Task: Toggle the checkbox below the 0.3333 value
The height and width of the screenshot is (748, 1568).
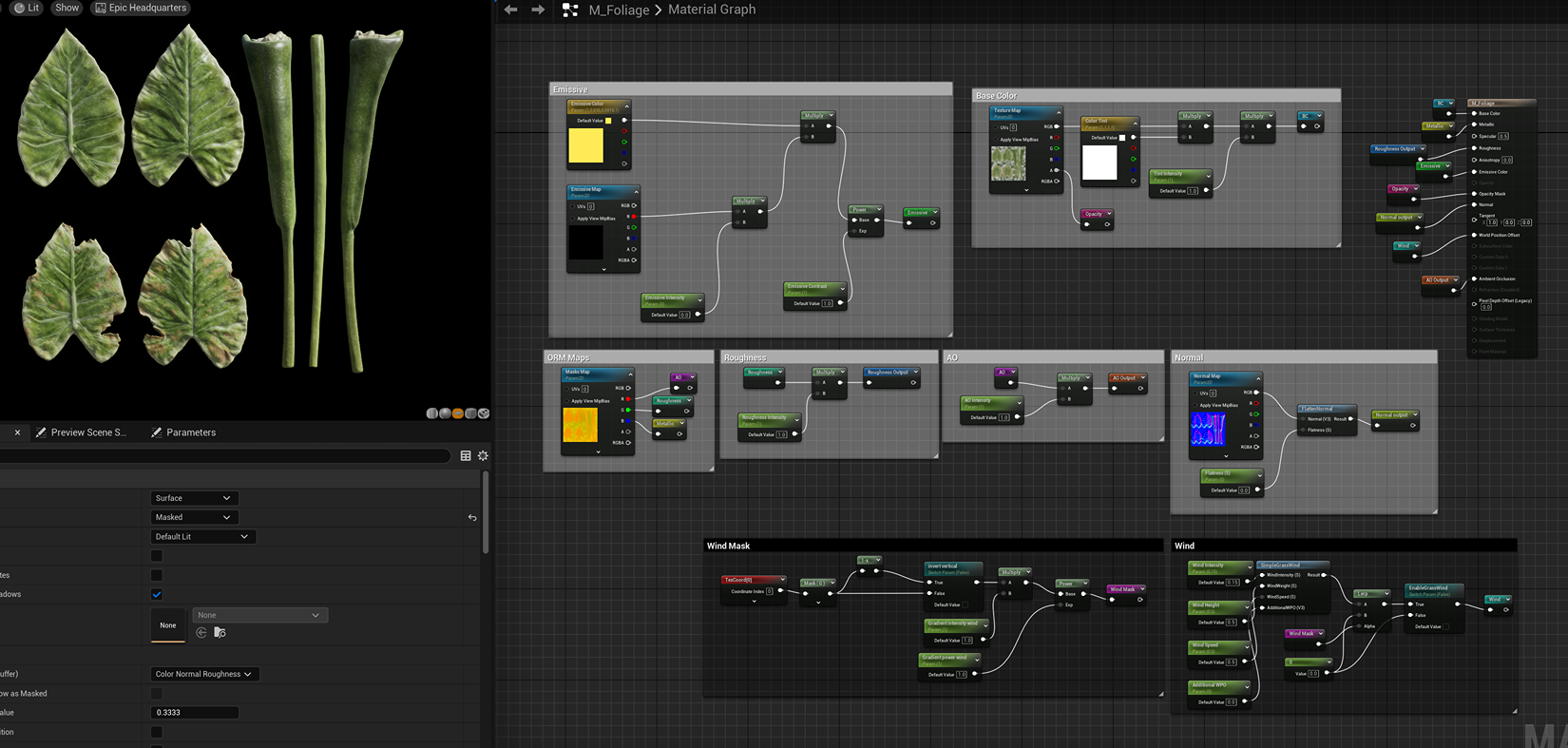Action: [x=157, y=732]
